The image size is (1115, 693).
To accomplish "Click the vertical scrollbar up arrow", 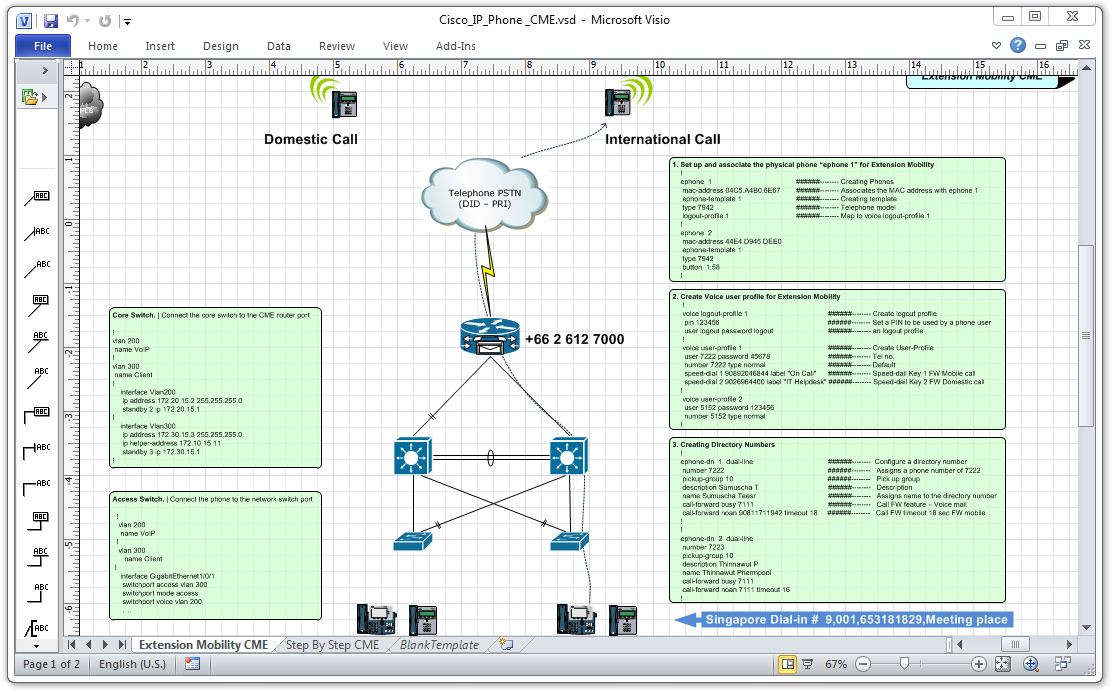I will pyautogui.click(x=1086, y=68).
